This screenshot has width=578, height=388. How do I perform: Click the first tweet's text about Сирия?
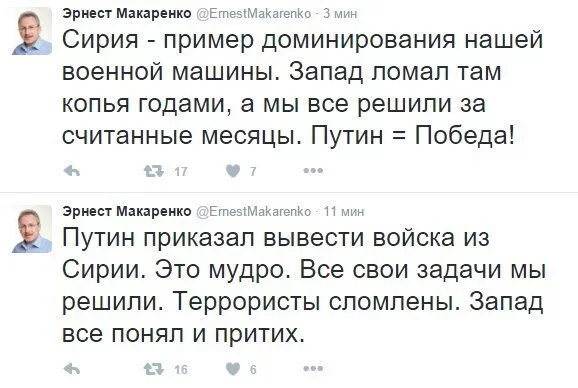pyautogui.click(x=302, y=88)
